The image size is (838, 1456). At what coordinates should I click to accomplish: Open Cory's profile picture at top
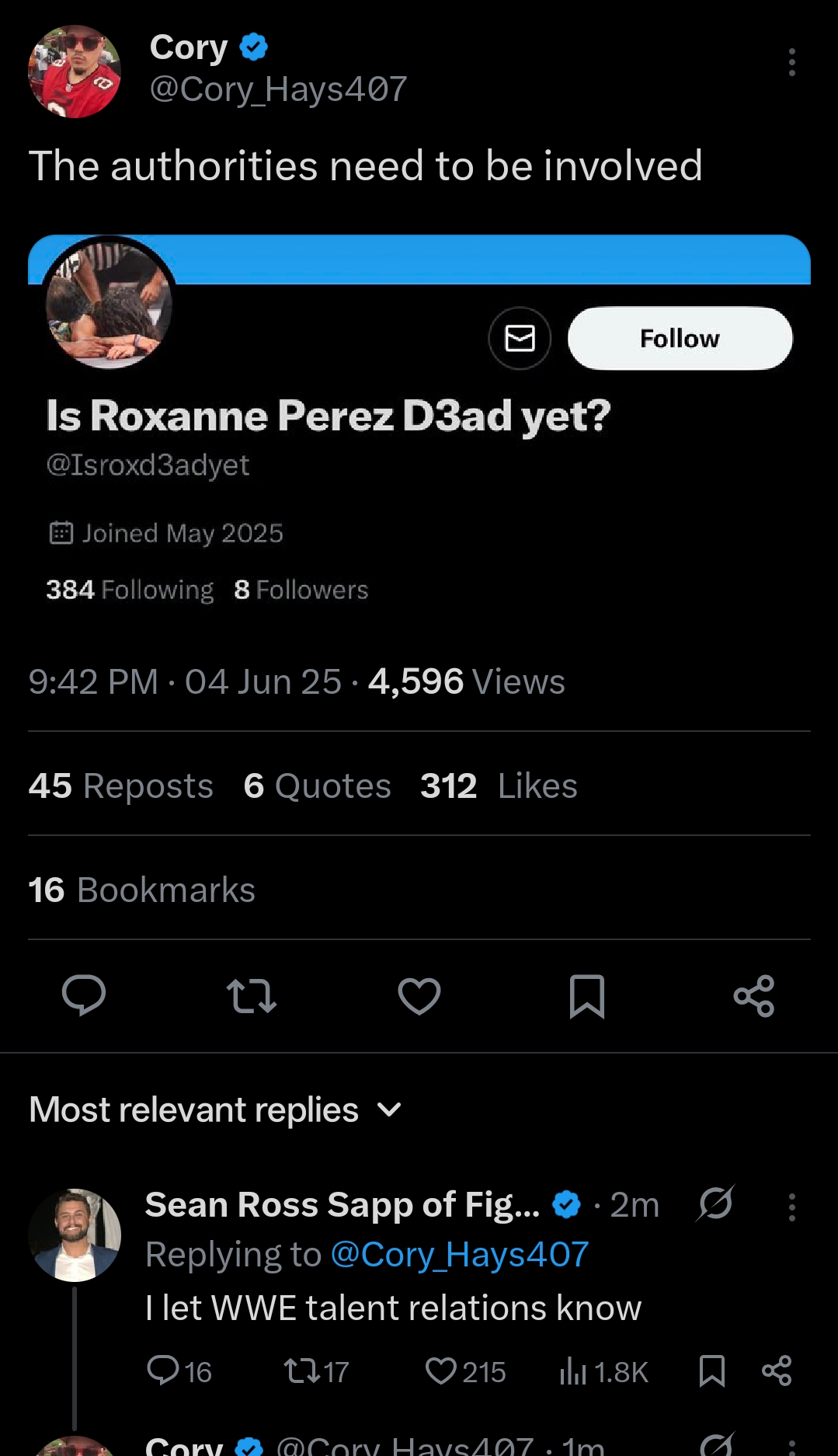(75, 71)
